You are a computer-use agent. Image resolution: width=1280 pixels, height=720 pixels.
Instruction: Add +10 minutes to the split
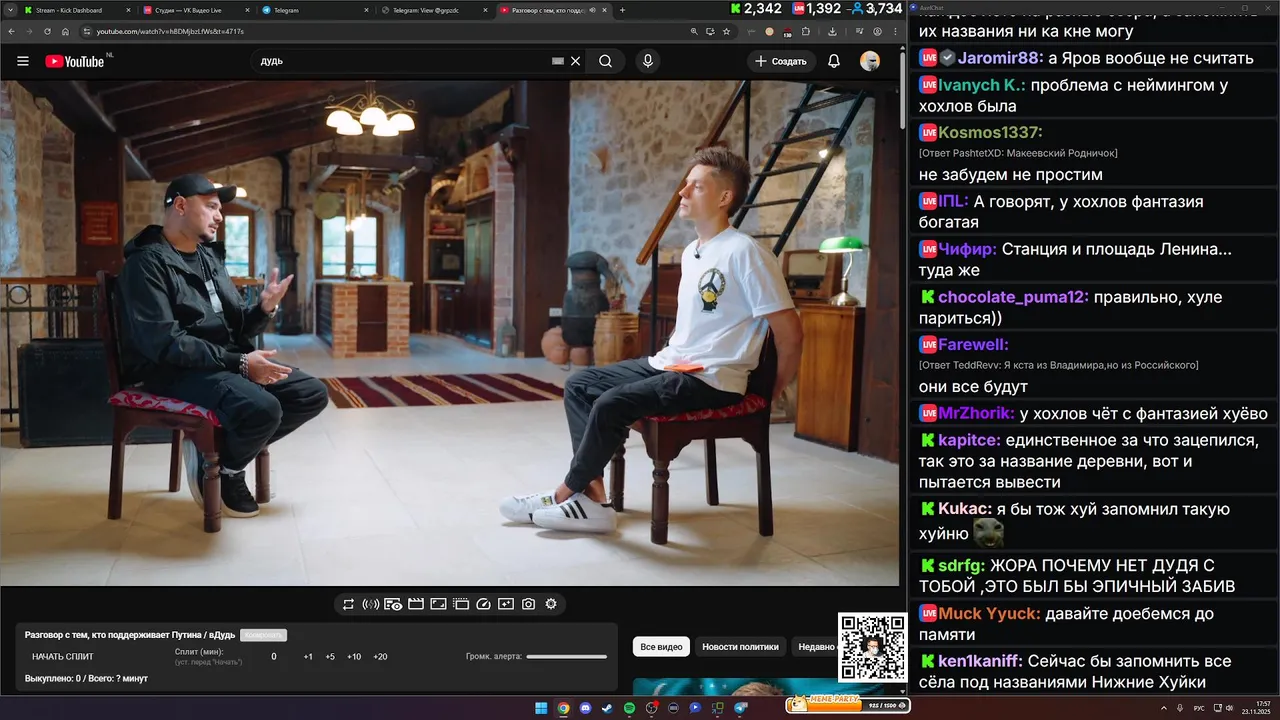coord(354,657)
